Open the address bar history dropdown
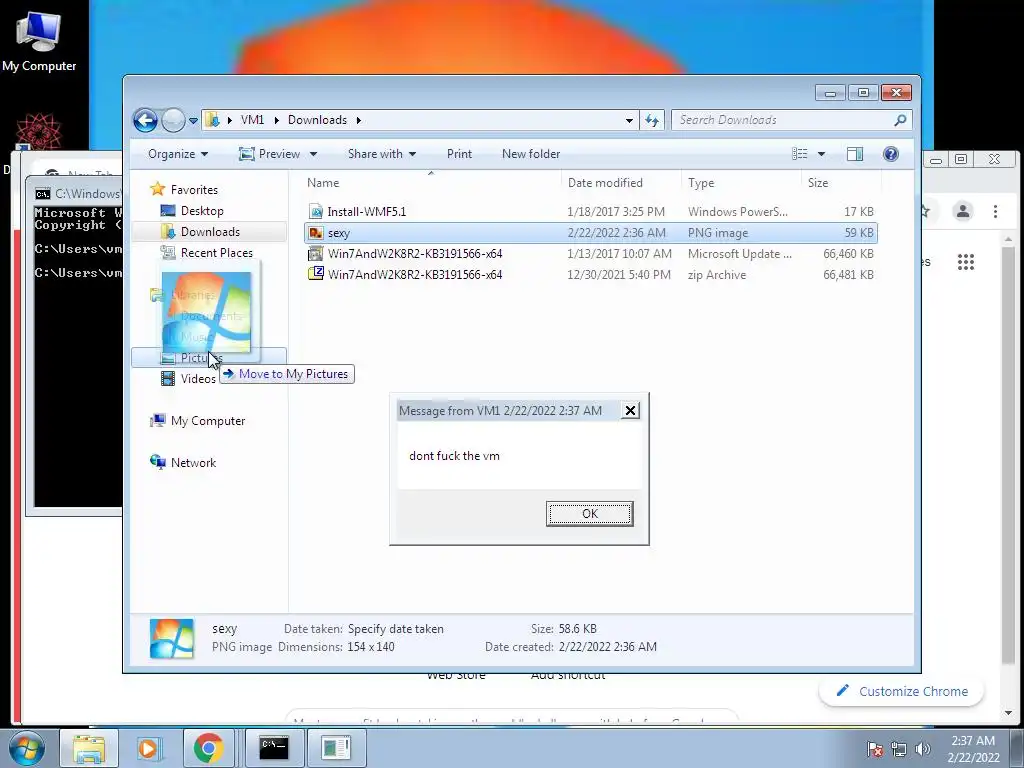1024x768 pixels. tap(629, 121)
